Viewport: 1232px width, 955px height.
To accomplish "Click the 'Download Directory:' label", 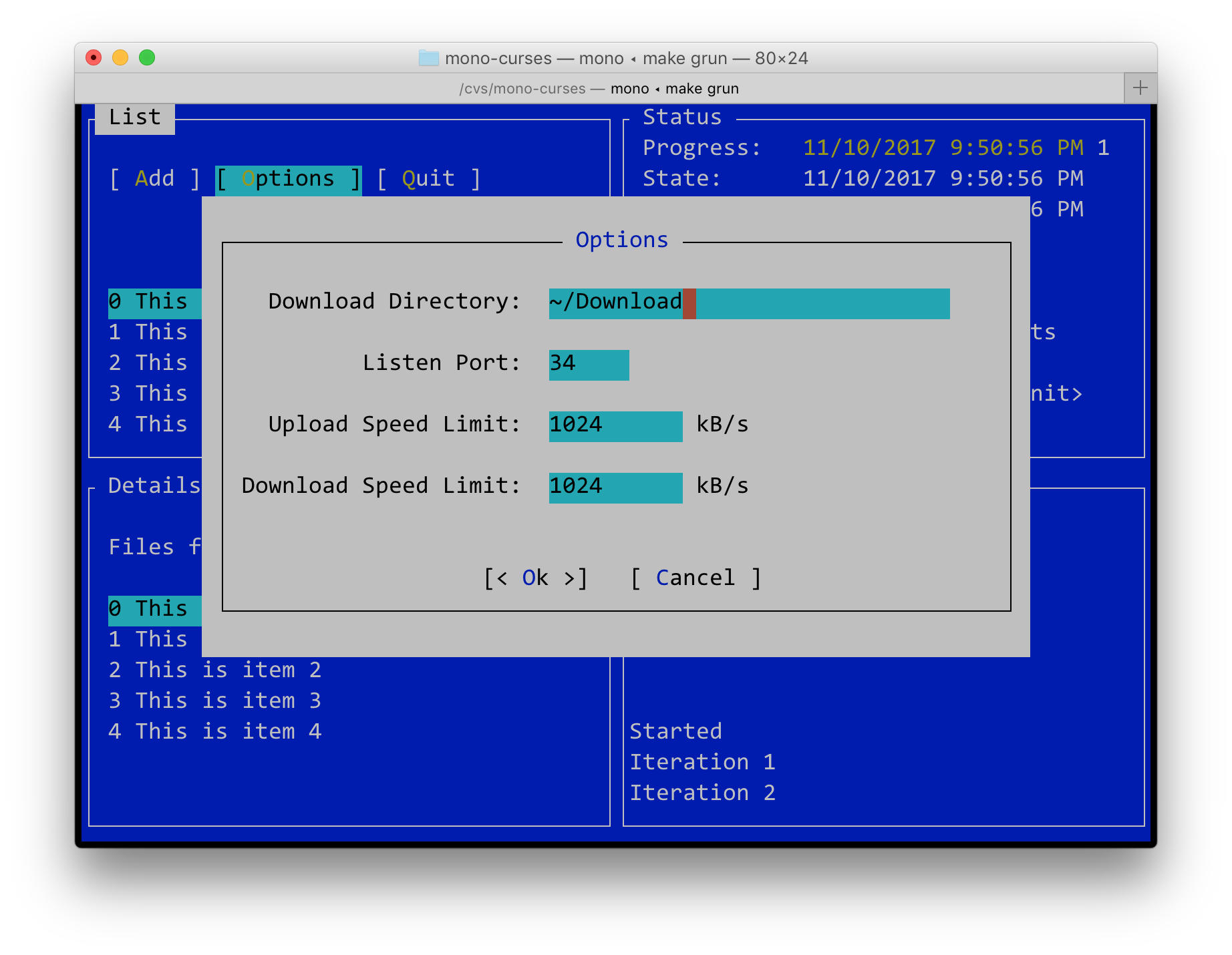I will 394,302.
